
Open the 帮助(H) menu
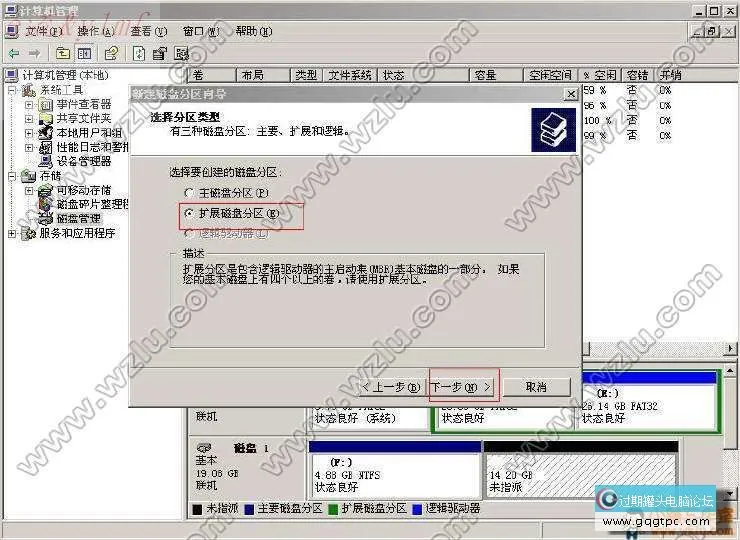[x=254, y=31]
